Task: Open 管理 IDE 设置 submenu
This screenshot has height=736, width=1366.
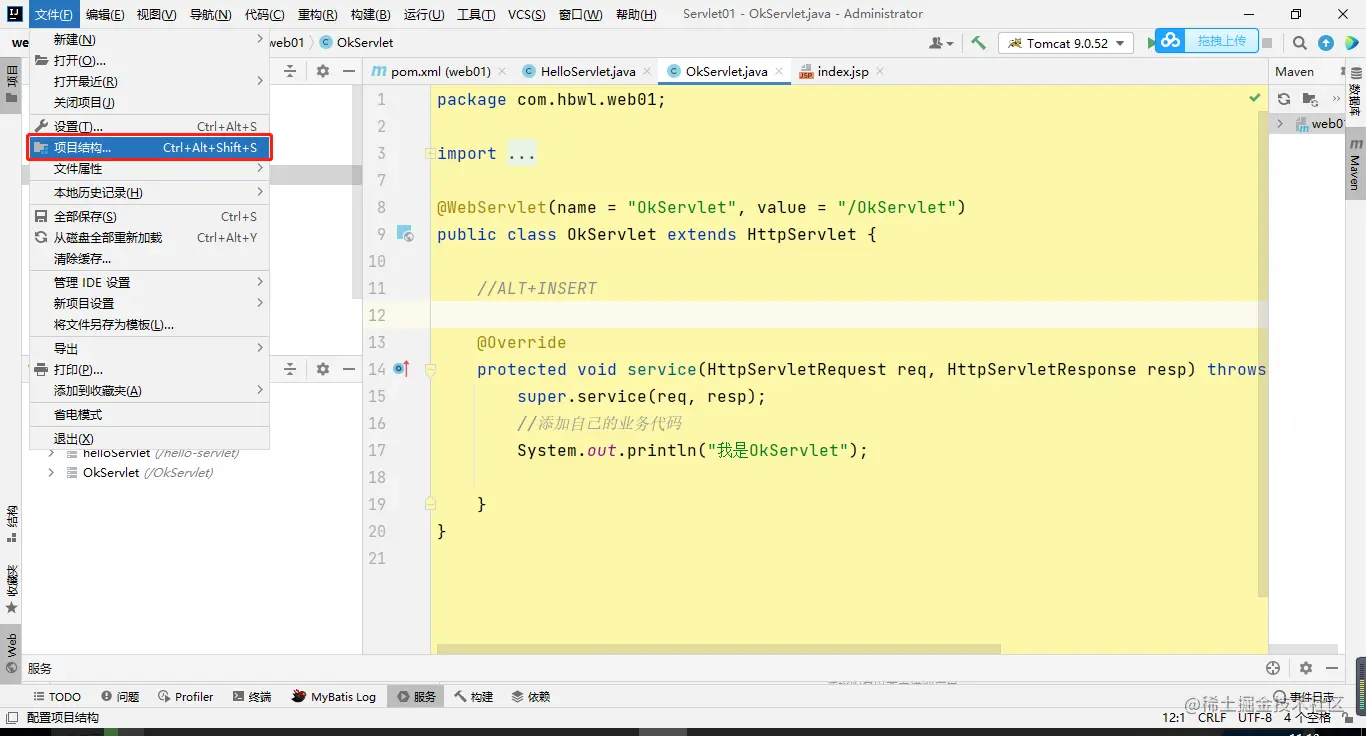Action: pos(148,282)
